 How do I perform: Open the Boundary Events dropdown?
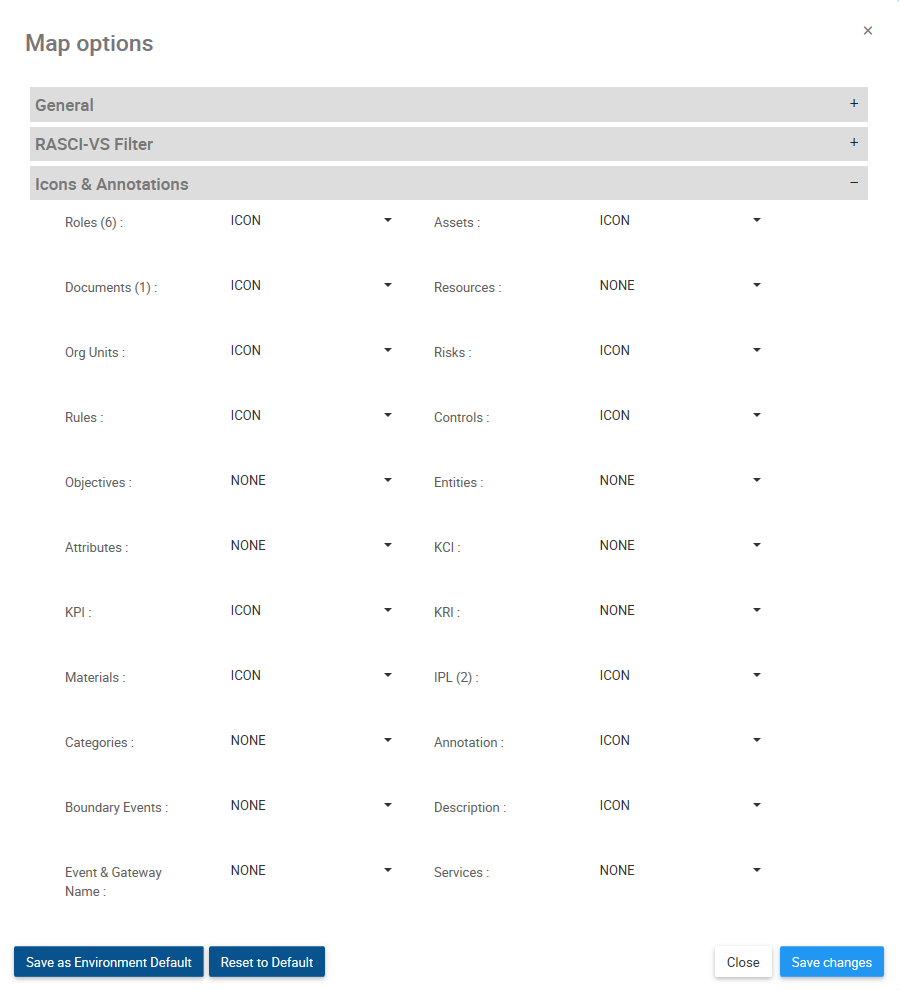[x=311, y=806]
